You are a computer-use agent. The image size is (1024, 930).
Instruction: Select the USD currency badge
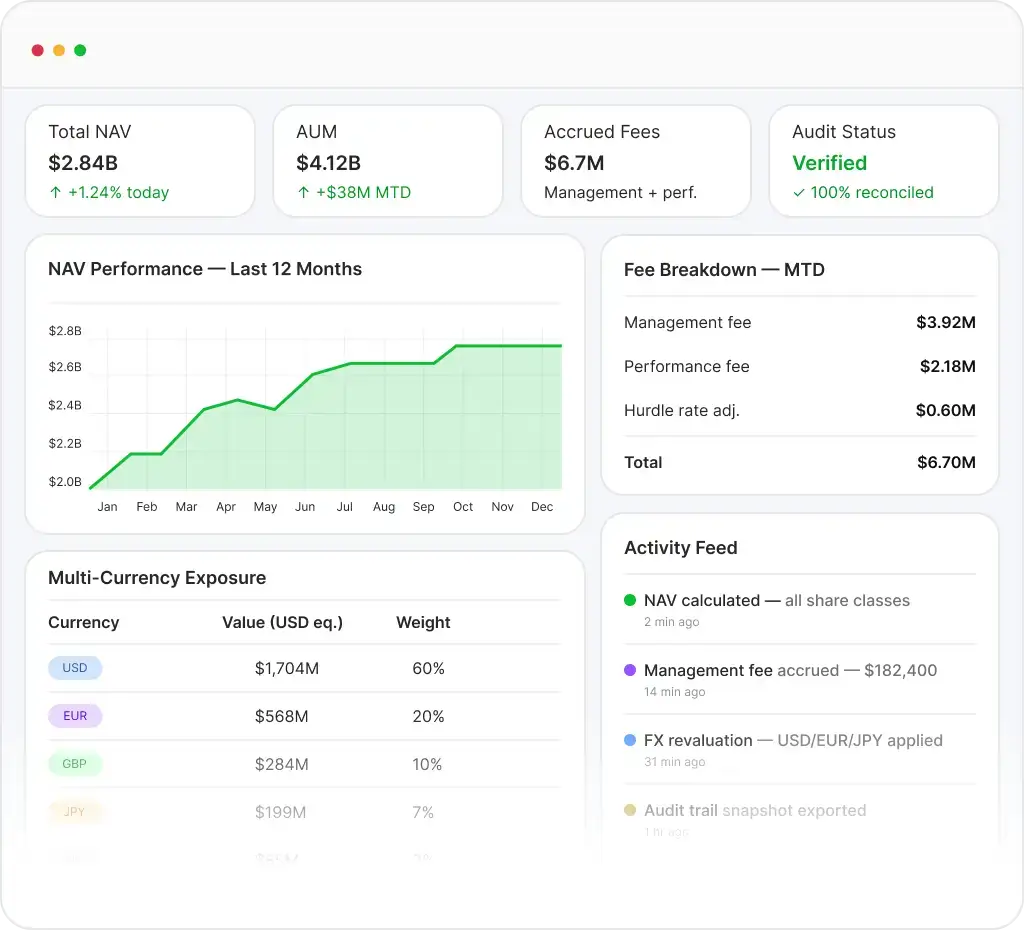[75, 668]
